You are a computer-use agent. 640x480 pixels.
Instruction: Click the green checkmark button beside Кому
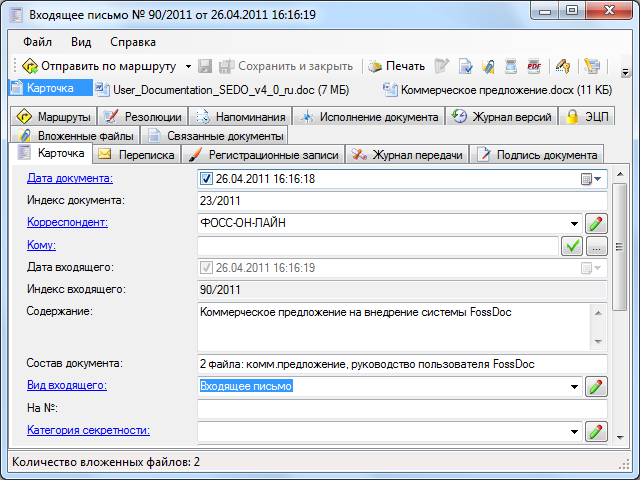pyautogui.click(x=572, y=246)
